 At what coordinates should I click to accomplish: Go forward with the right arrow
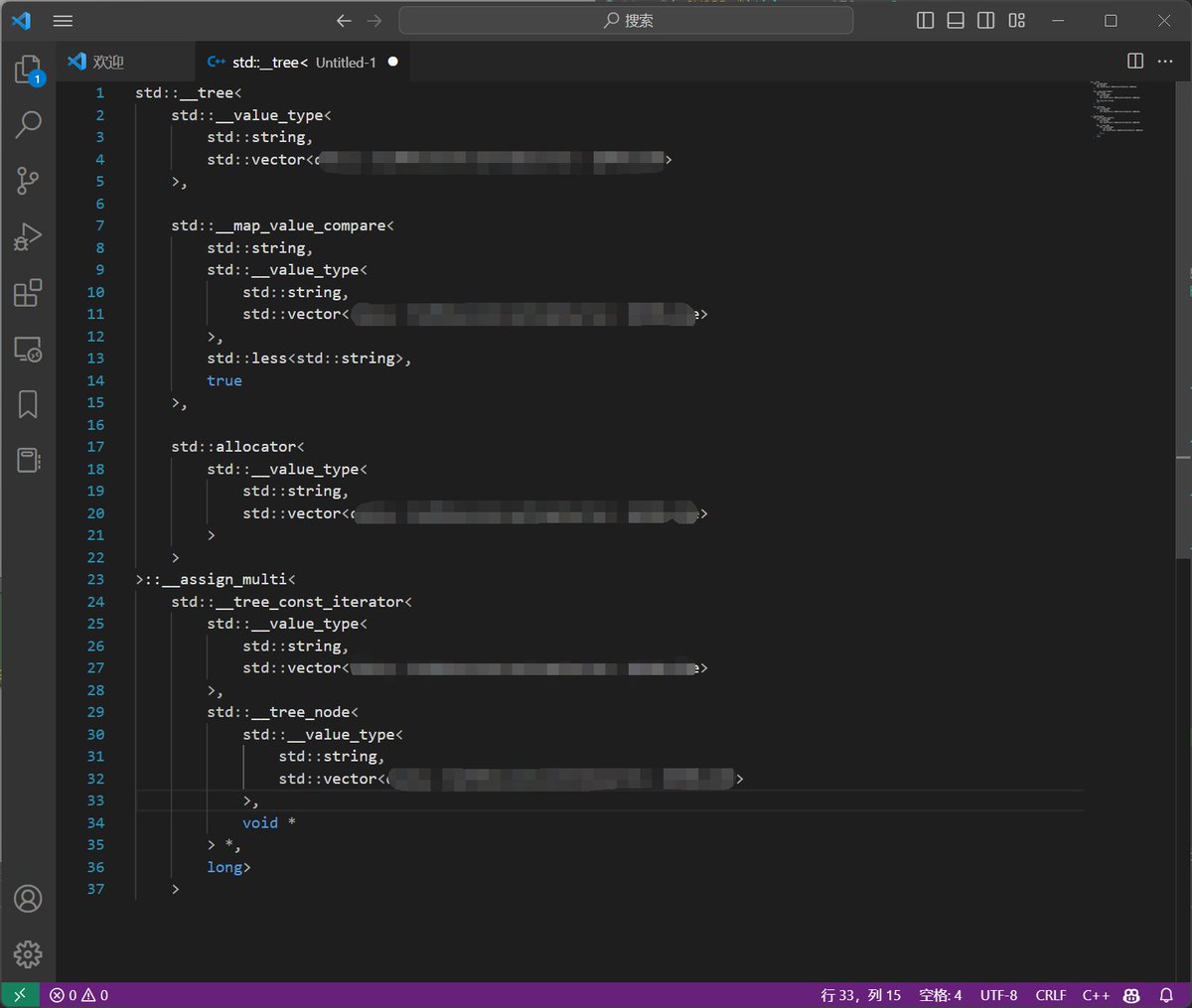[x=374, y=20]
